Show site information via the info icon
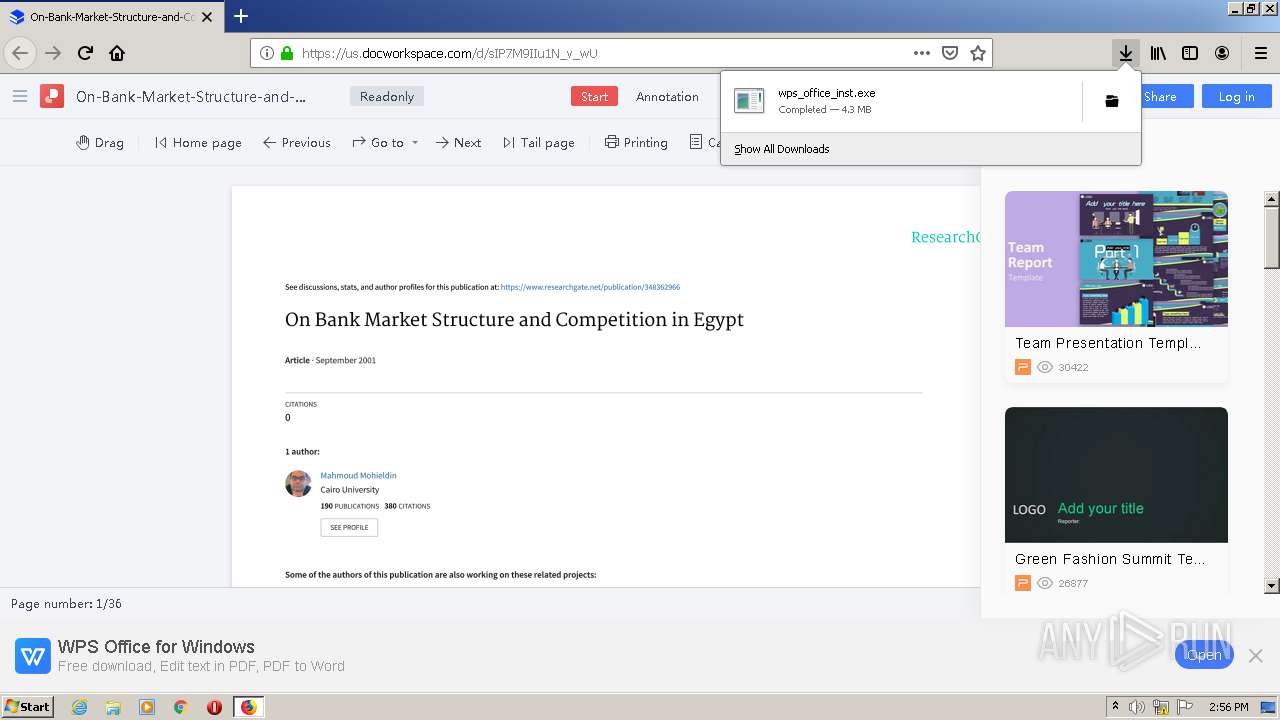The image size is (1280, 720). 267,53
